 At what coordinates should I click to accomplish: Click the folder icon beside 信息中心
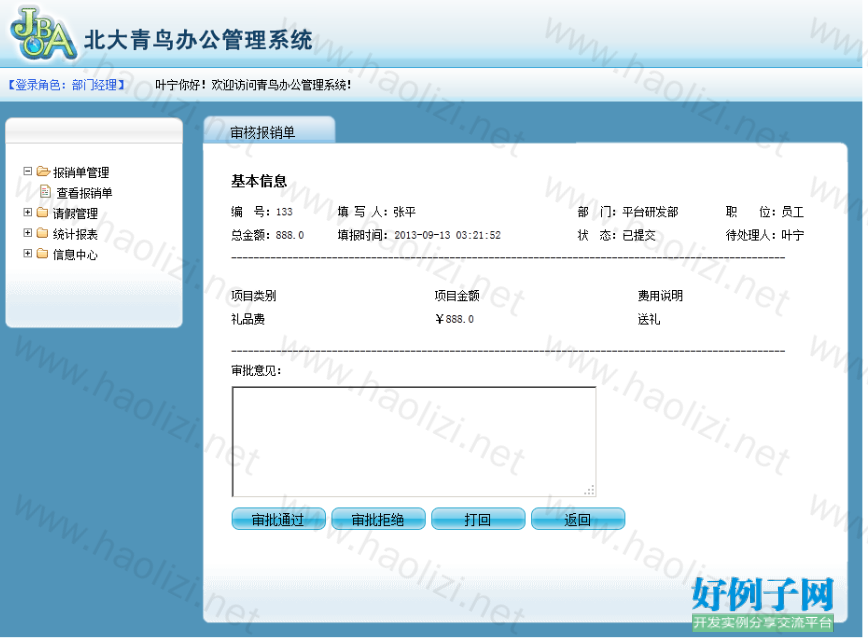coord(42,254)
